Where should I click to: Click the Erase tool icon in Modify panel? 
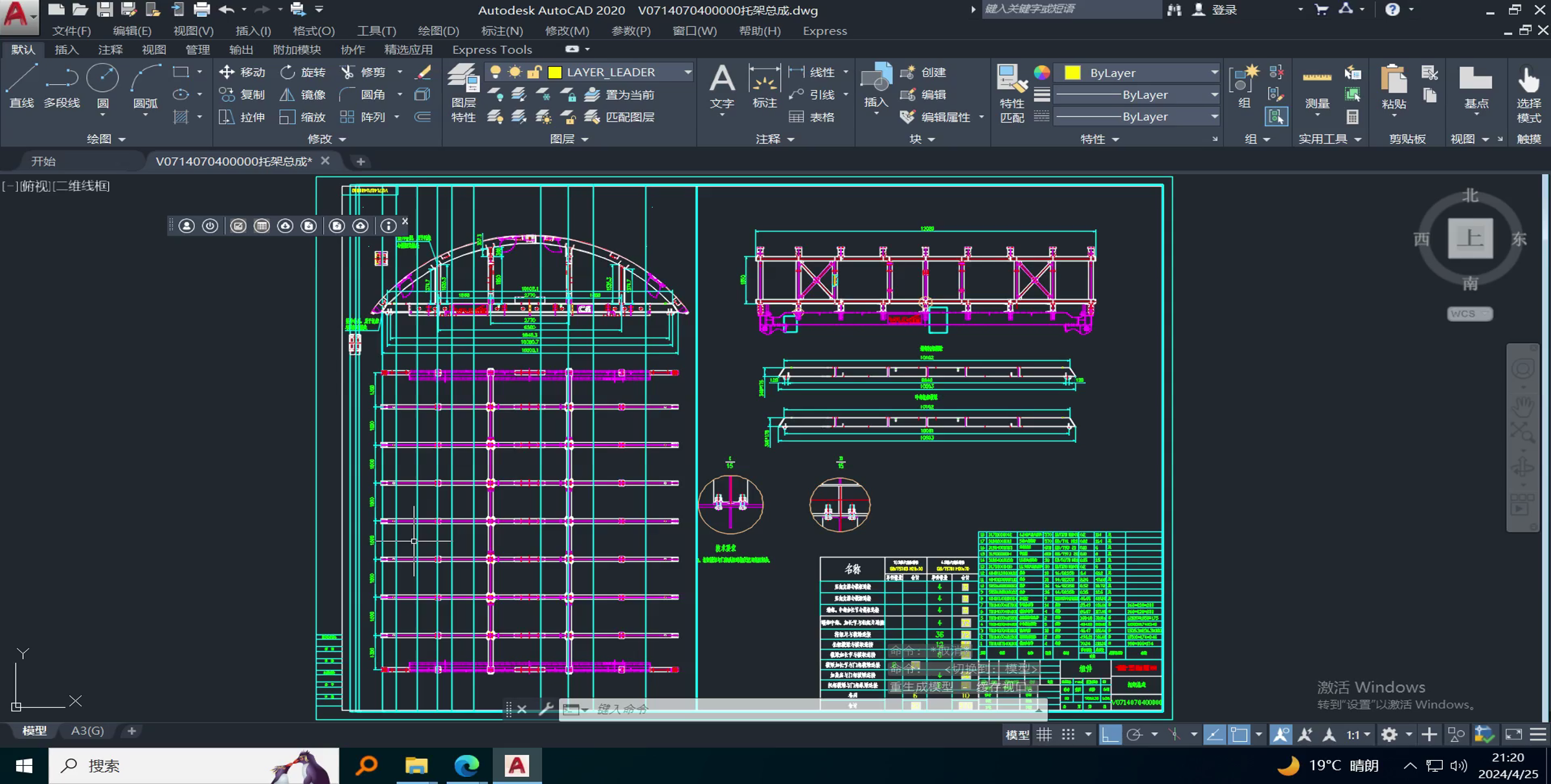[423, 72]
